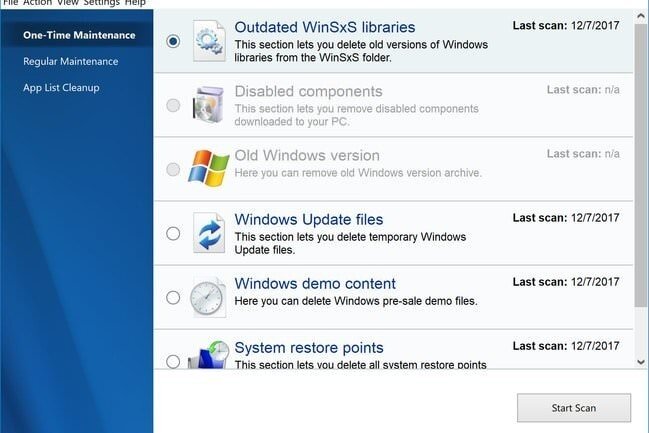Image resolution: width=649 pixels, height=433 pixels.
Task: Select the Outdated WinSxS libraries radio button
Action: [x=173, y=41]
